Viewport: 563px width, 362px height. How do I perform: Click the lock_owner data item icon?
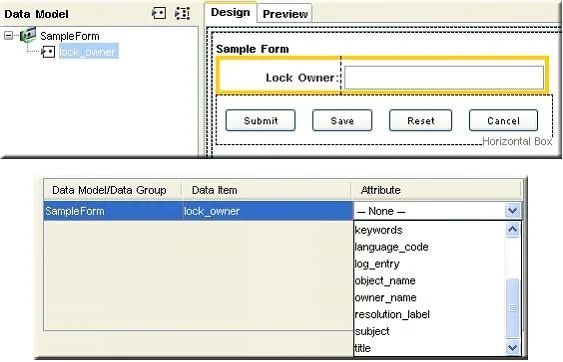tap(48, 52)
